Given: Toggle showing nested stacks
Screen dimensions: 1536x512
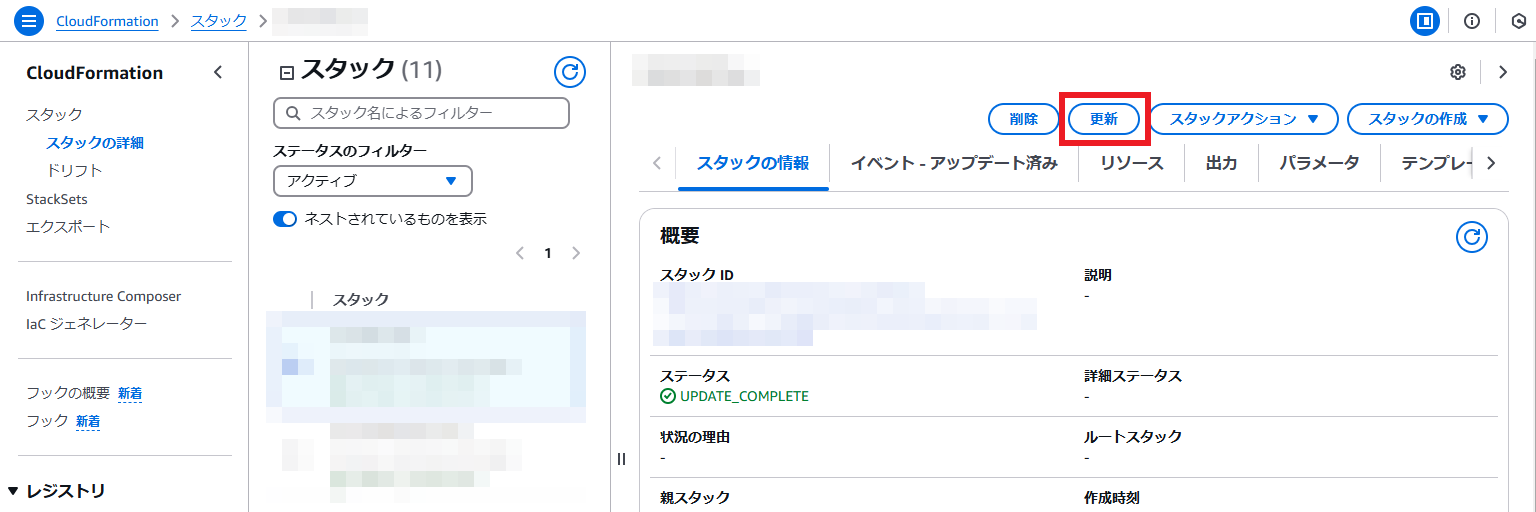Looking at the screenshot, I should pyautogui.click(x=285, y=219).
